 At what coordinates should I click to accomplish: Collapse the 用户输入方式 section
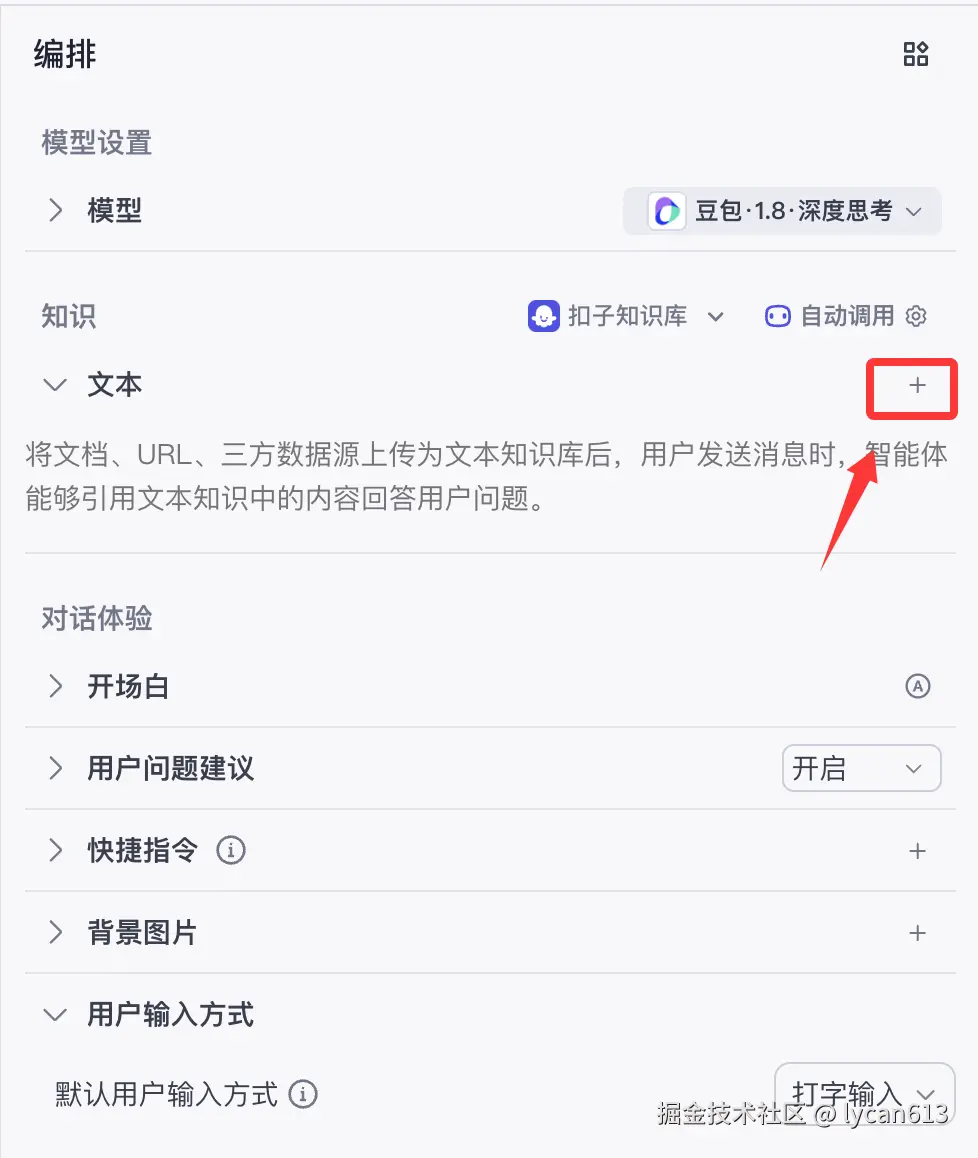point(55,1015)
